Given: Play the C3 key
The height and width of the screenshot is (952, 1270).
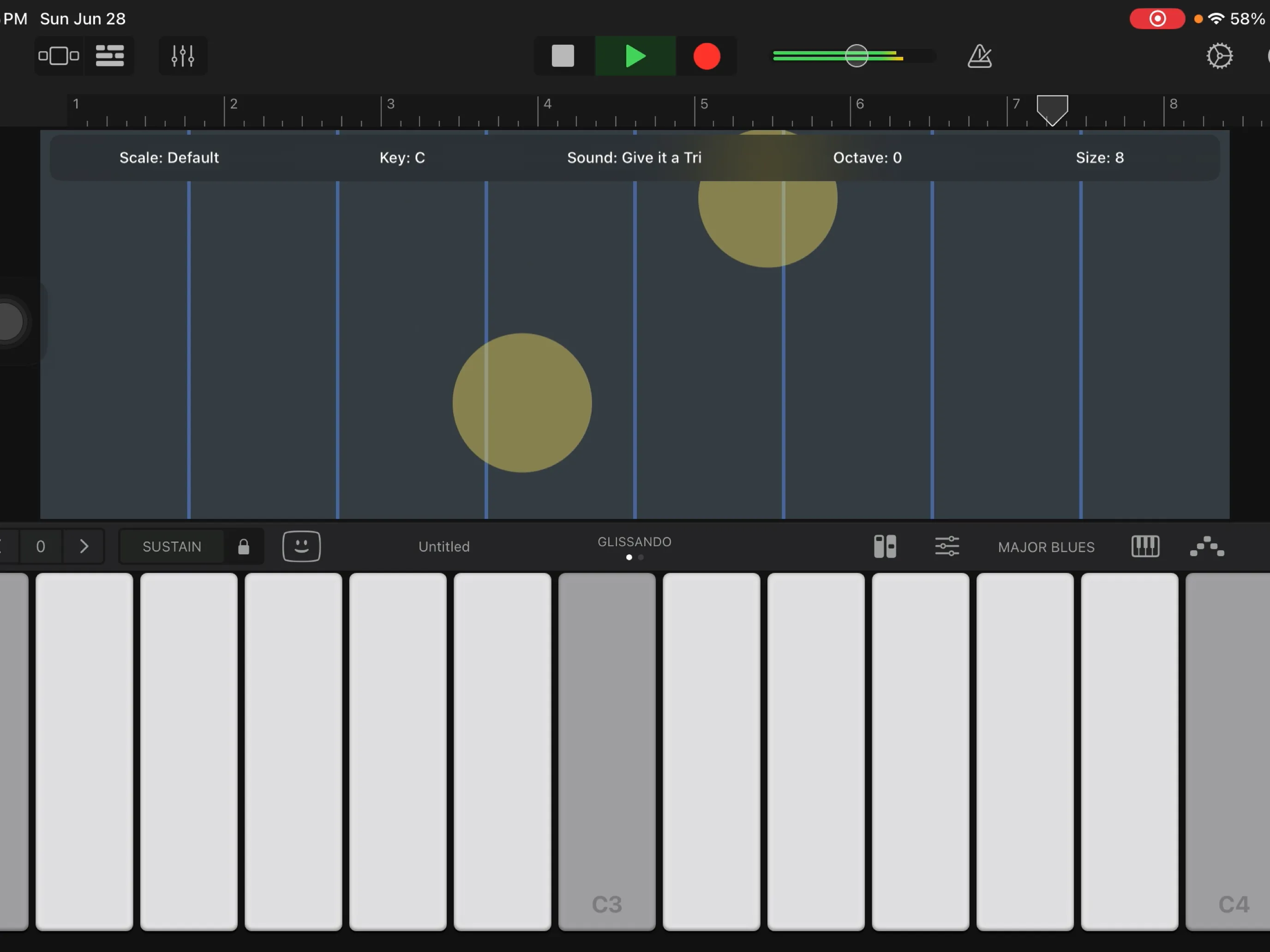Looking at the screenshot, I should point(607,752).
